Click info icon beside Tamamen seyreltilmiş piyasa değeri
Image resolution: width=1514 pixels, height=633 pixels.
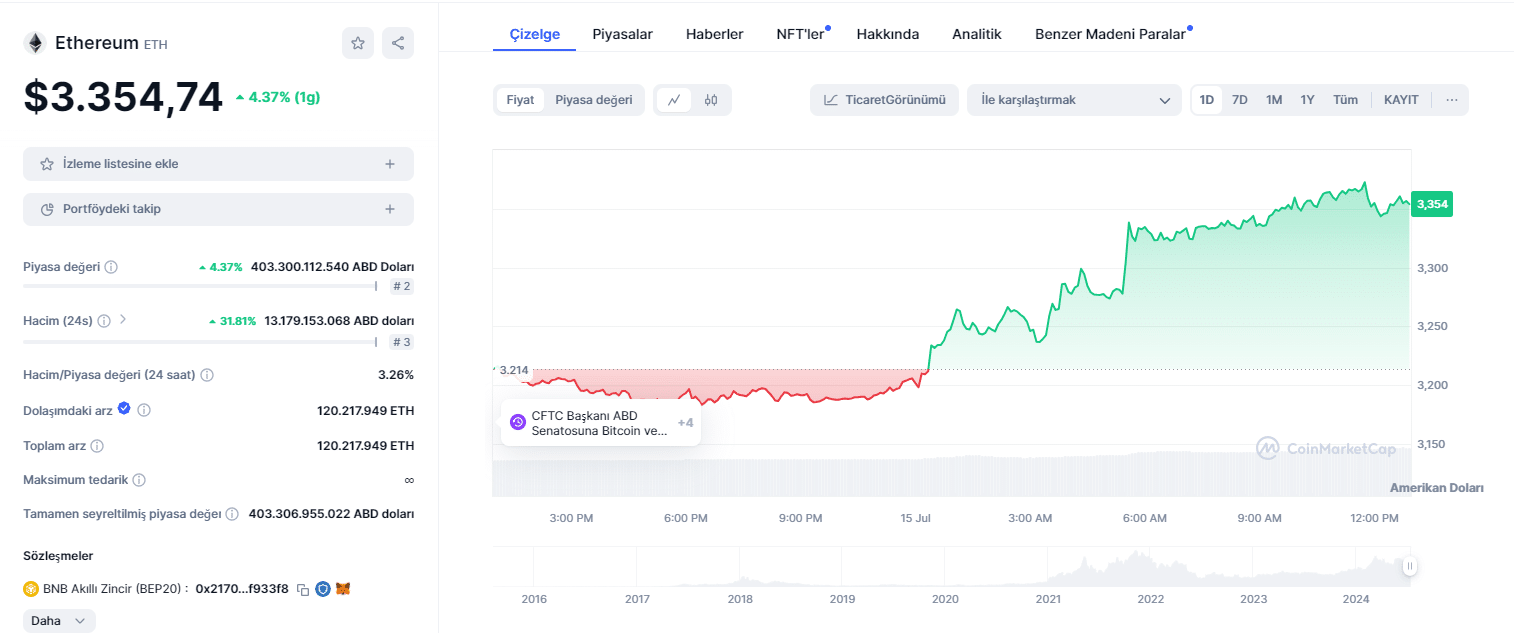[232, 514]
